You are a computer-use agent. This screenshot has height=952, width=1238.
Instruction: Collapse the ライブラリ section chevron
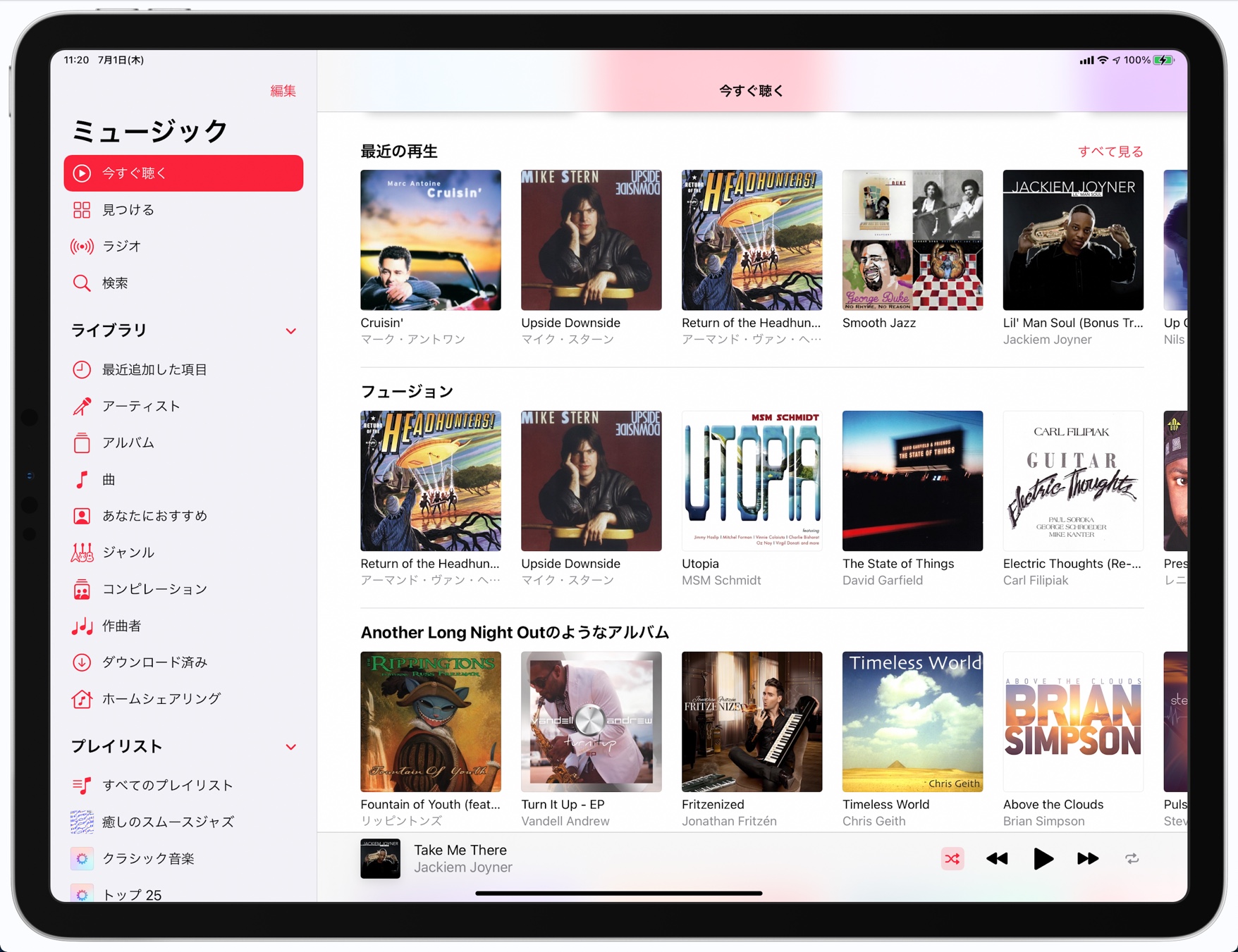[290, 331]
